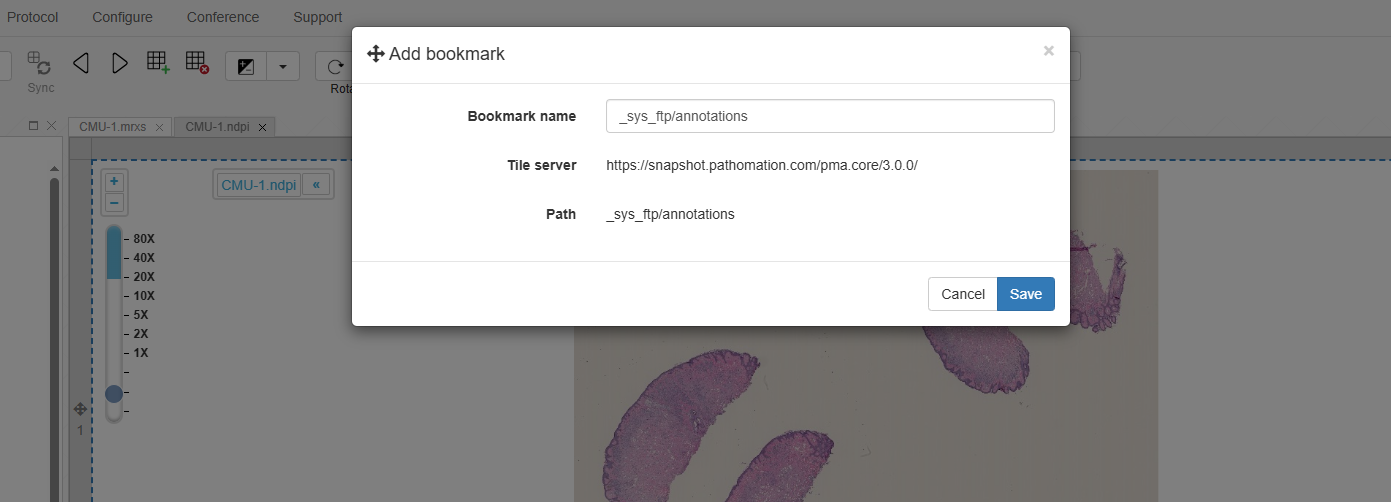Click the Sync viewports icon
This screenshot has height=502, width=1391.
coord(40,64)
